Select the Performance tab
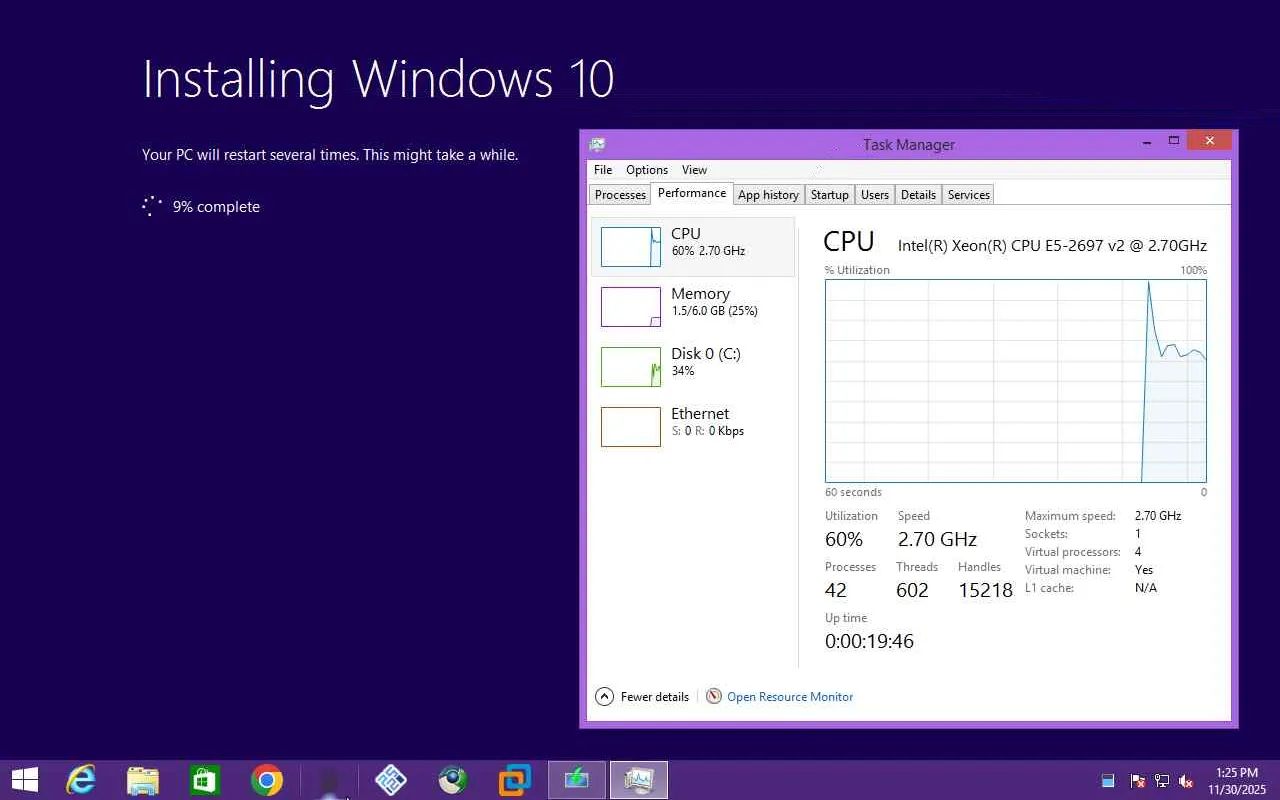The width and height of the screenshot is (1280, 800). pos(692,194)
